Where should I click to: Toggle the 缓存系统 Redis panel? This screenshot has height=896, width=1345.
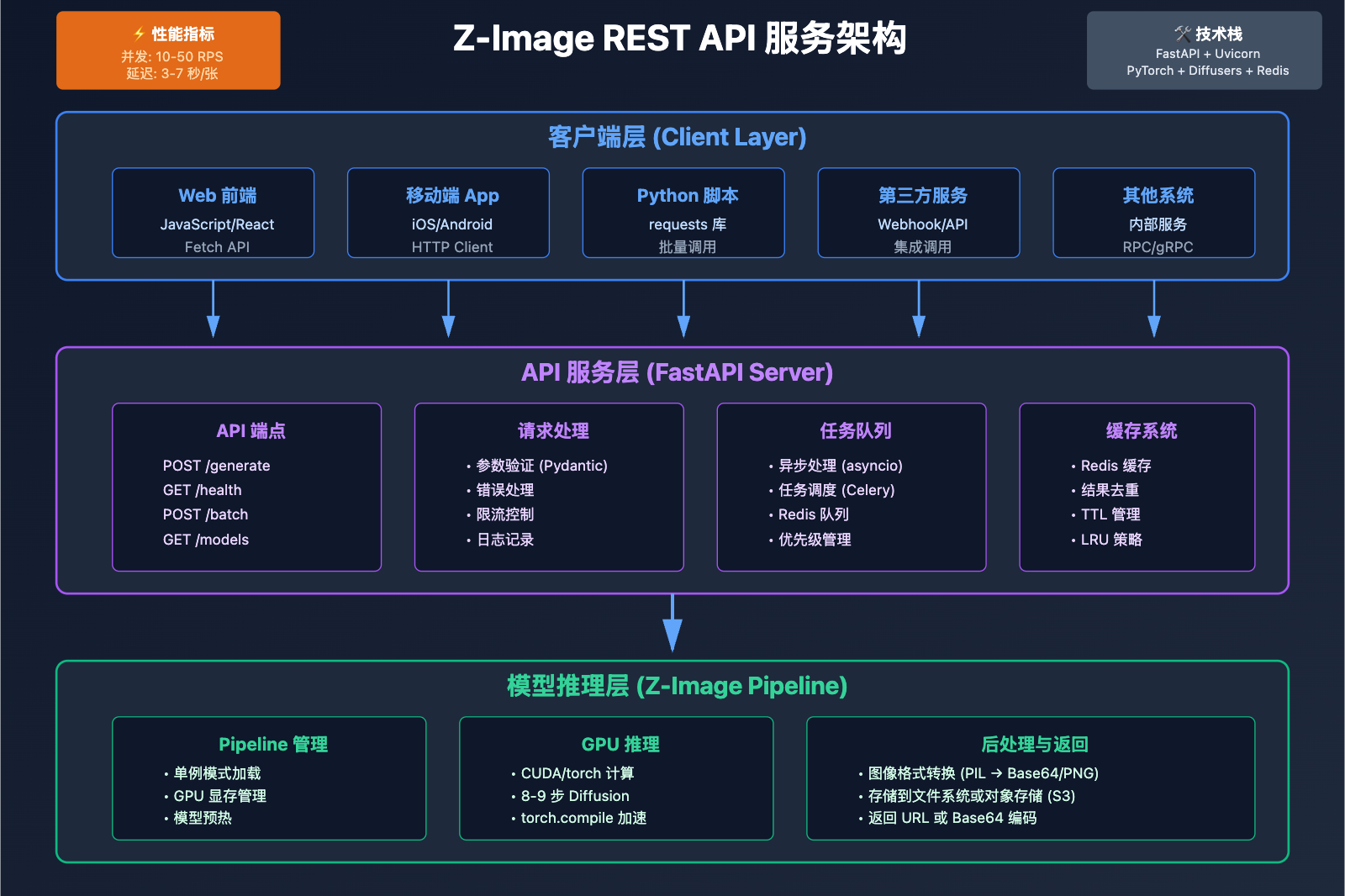click(1137, 488)
